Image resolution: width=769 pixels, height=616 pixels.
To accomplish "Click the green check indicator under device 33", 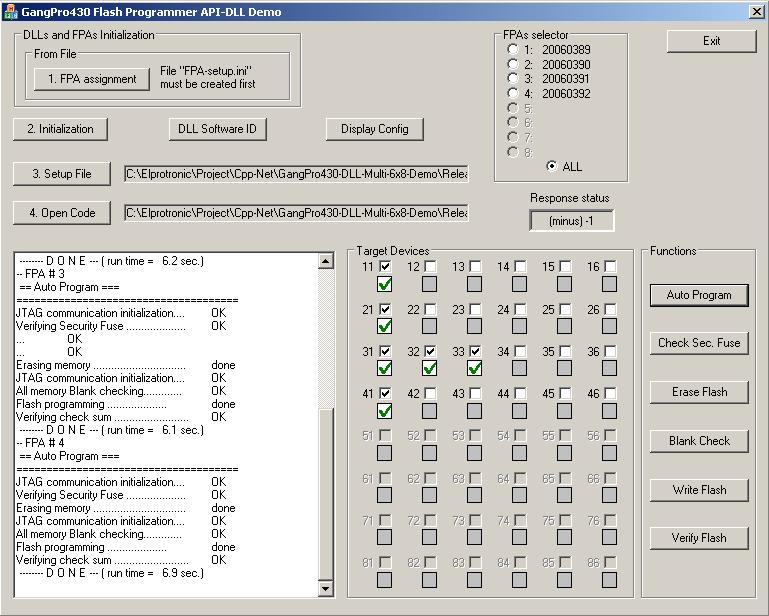I will (474, 368).
